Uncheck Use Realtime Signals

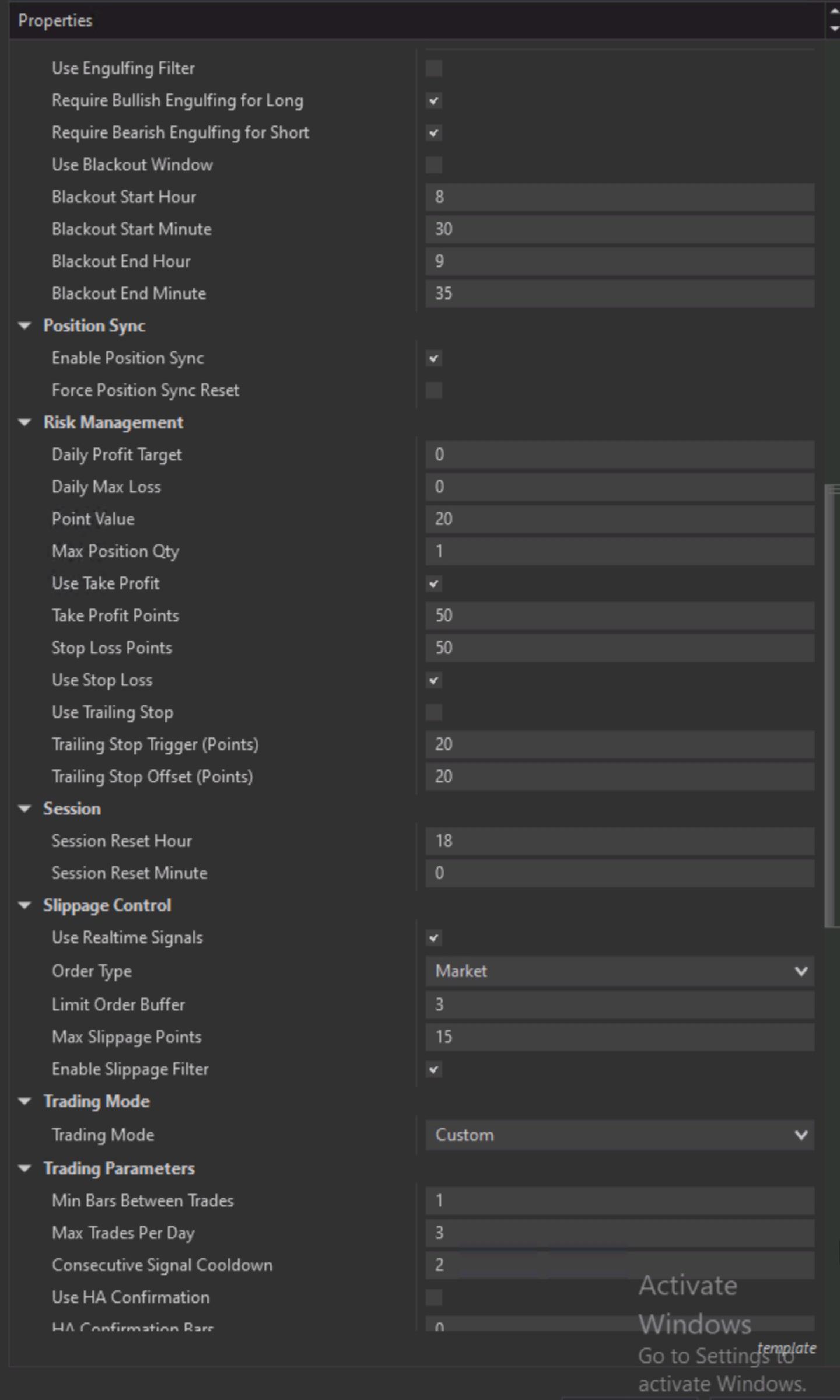434,938
